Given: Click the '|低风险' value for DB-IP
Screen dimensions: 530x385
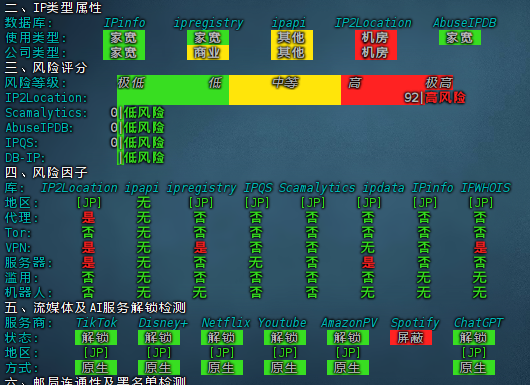Looking at the screenshot, I should [x=141, y=158].
